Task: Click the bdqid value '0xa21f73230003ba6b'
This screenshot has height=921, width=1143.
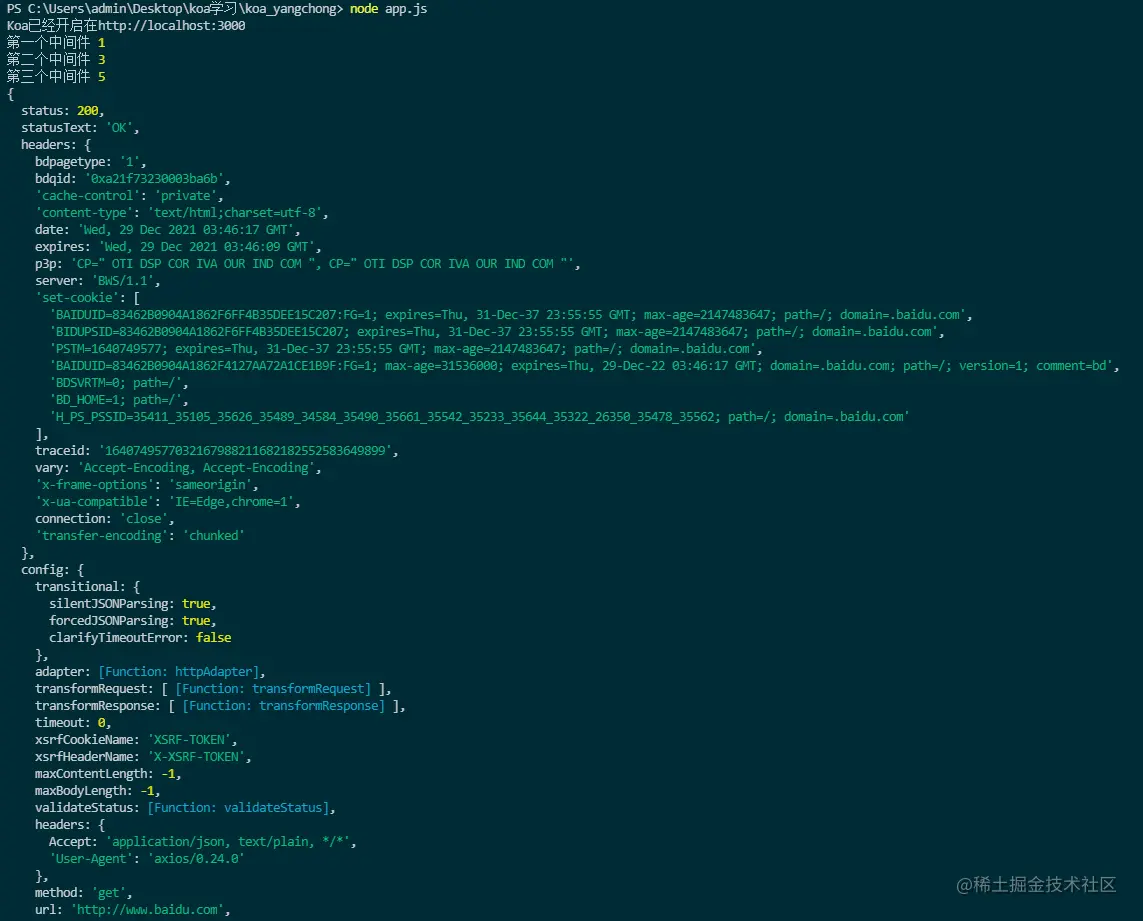Action: pyautogui.click(x=155, y=179)
